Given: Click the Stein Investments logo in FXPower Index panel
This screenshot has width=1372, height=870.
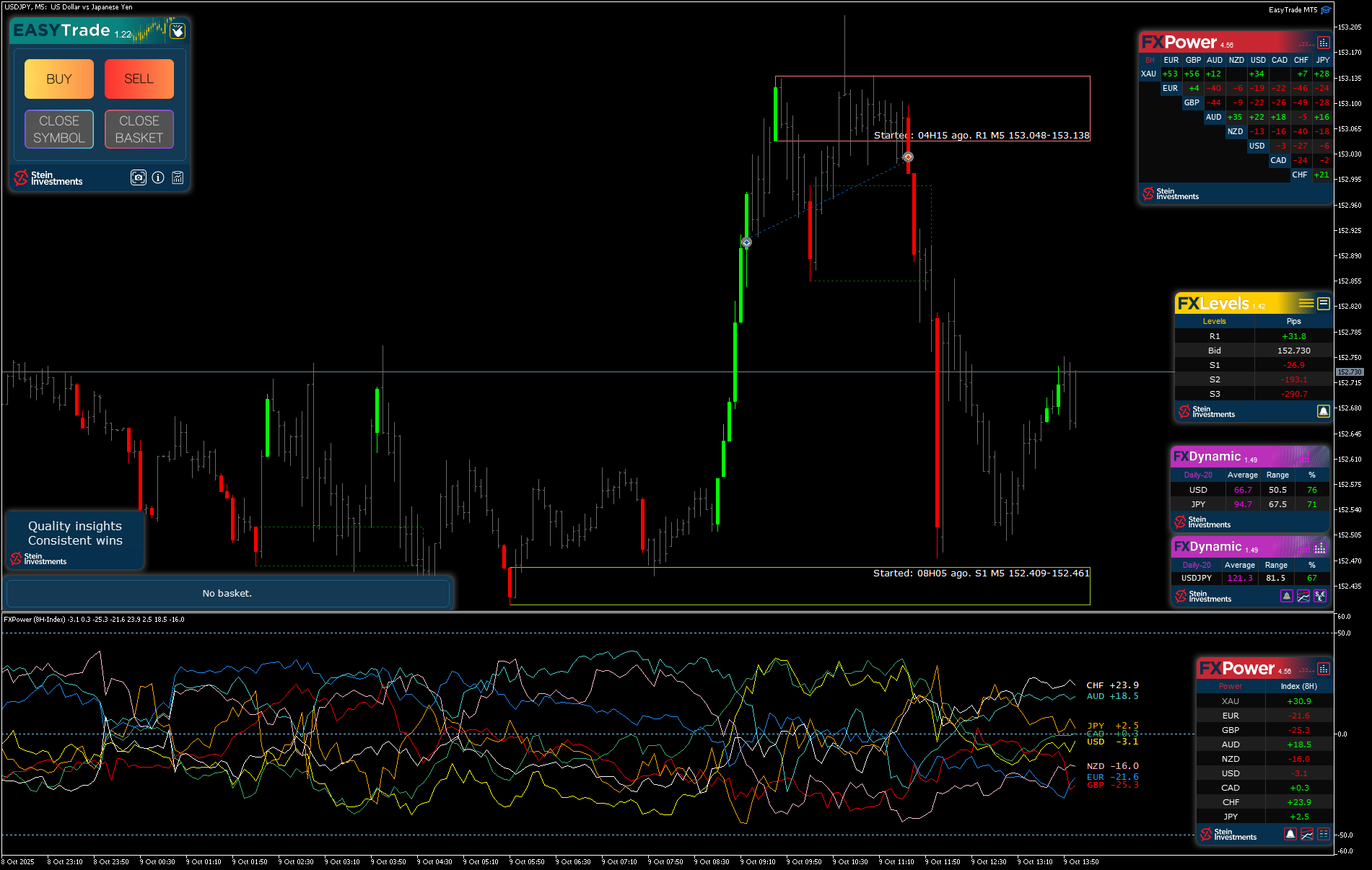Looking at the screenshot, I should pyautogui.click(x=1228, y=835).
